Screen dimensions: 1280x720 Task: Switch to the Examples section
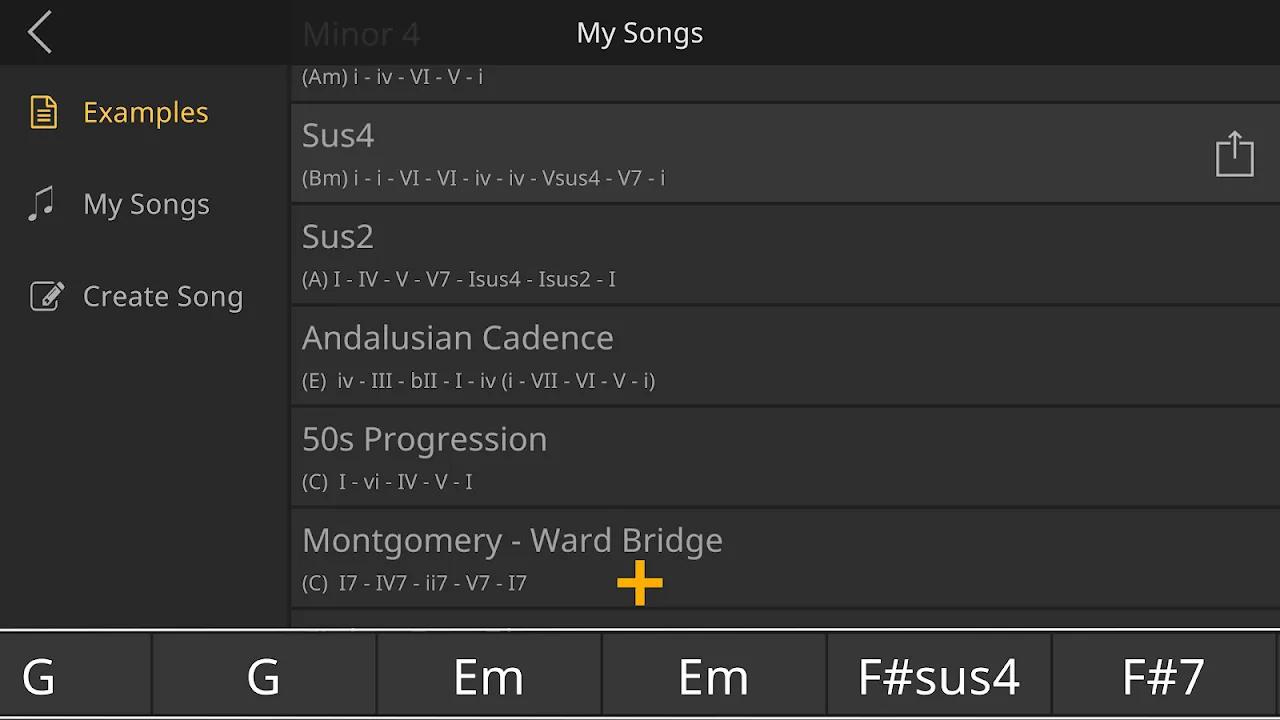pyautogui.click(x=145, y=112)
